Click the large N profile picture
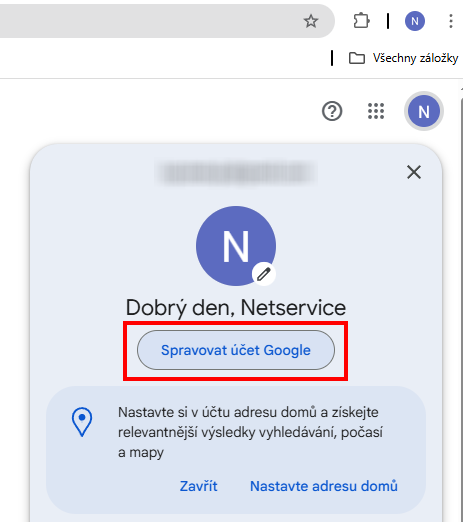This screenshot has width=463, height=522. pos(236,246)
